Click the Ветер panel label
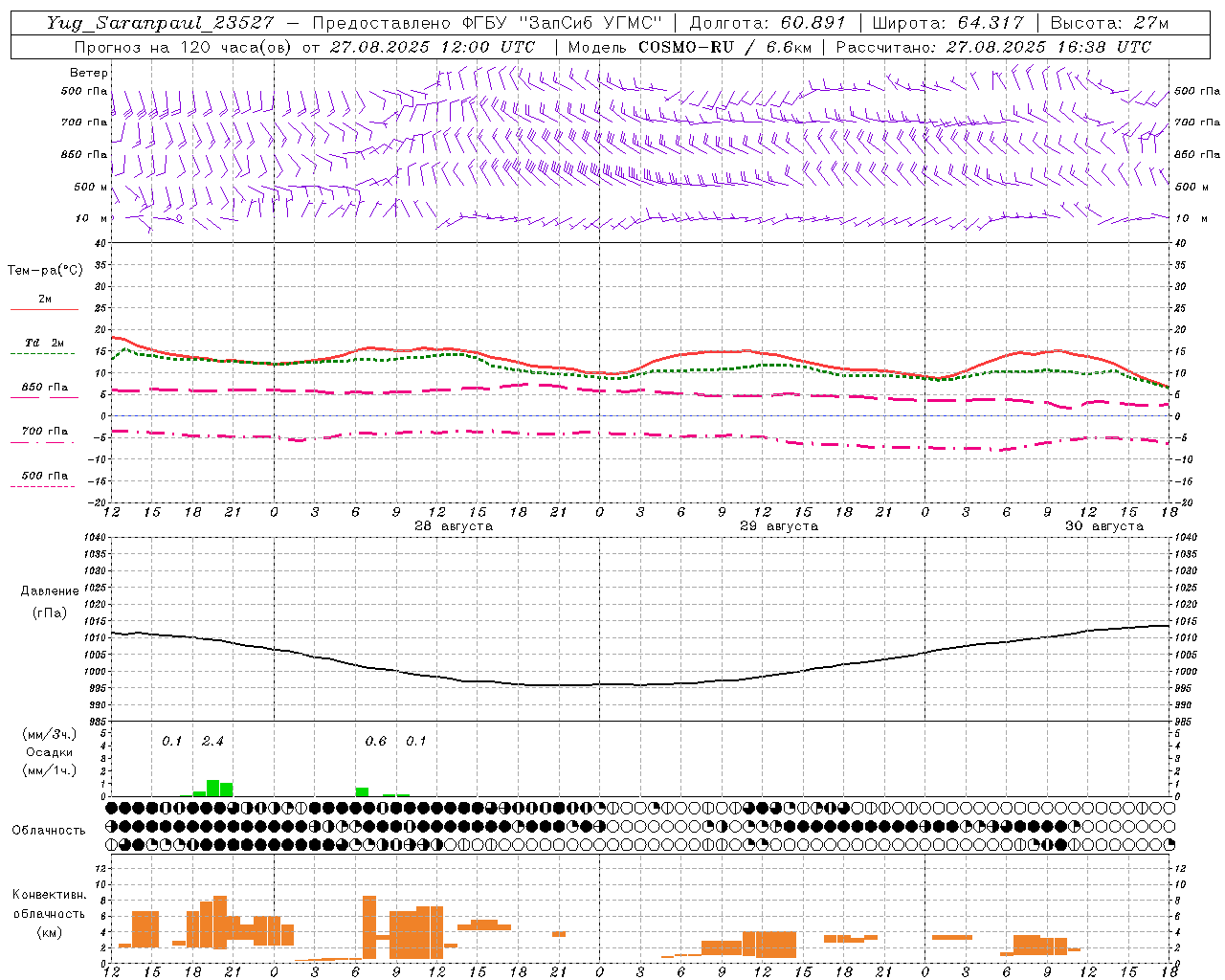Image resolution: width=1225 pixels, height=980 pixels. [89, 73]
